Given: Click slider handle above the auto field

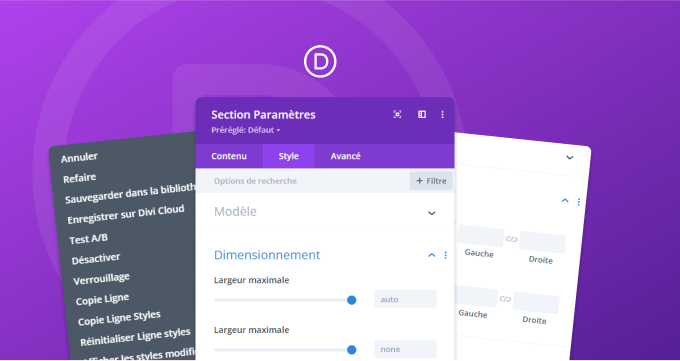Looking at the screenshot, I should click(x=352, y=300).
